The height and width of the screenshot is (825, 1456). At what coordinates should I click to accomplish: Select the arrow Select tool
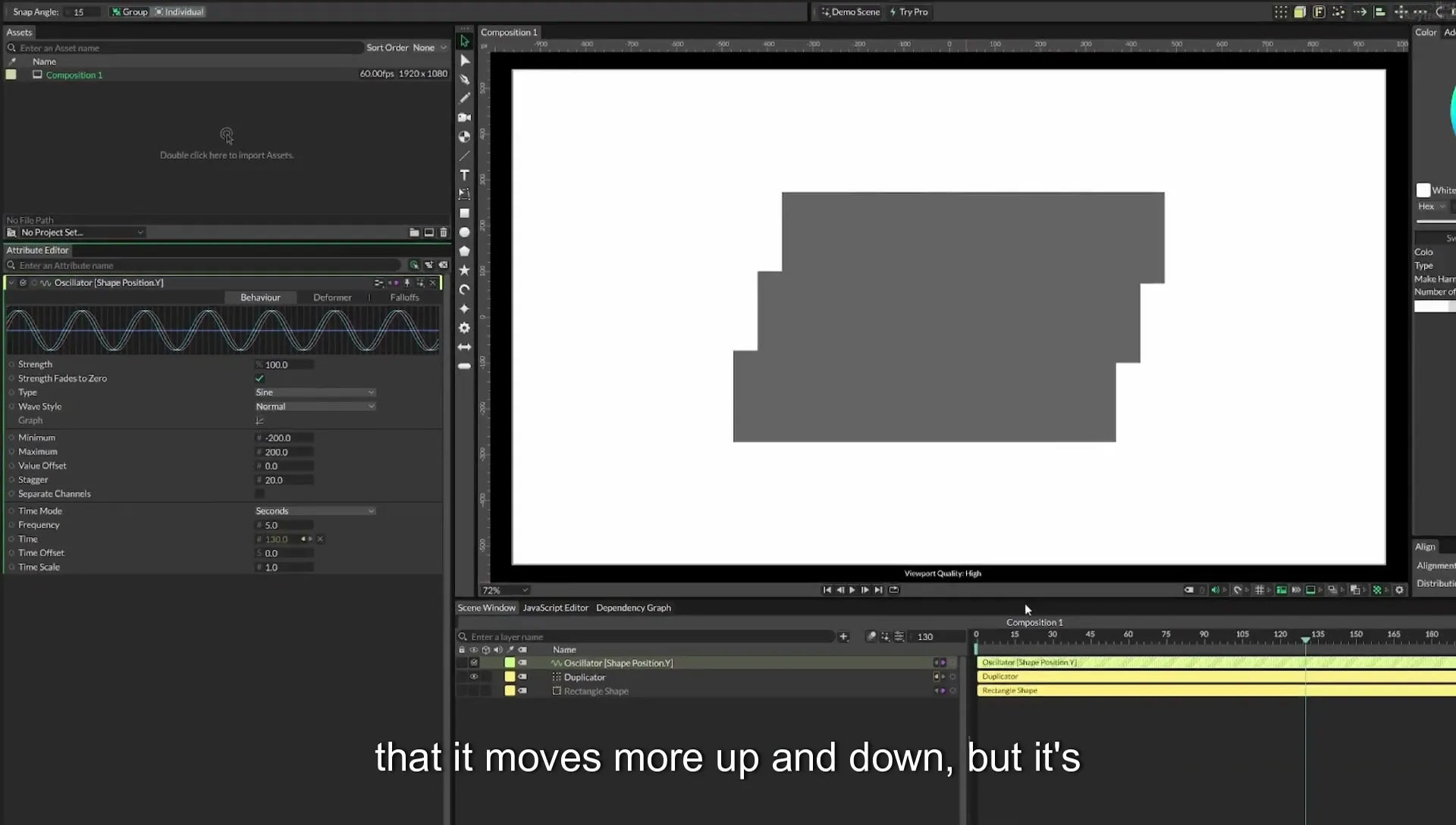coord(465,41)
